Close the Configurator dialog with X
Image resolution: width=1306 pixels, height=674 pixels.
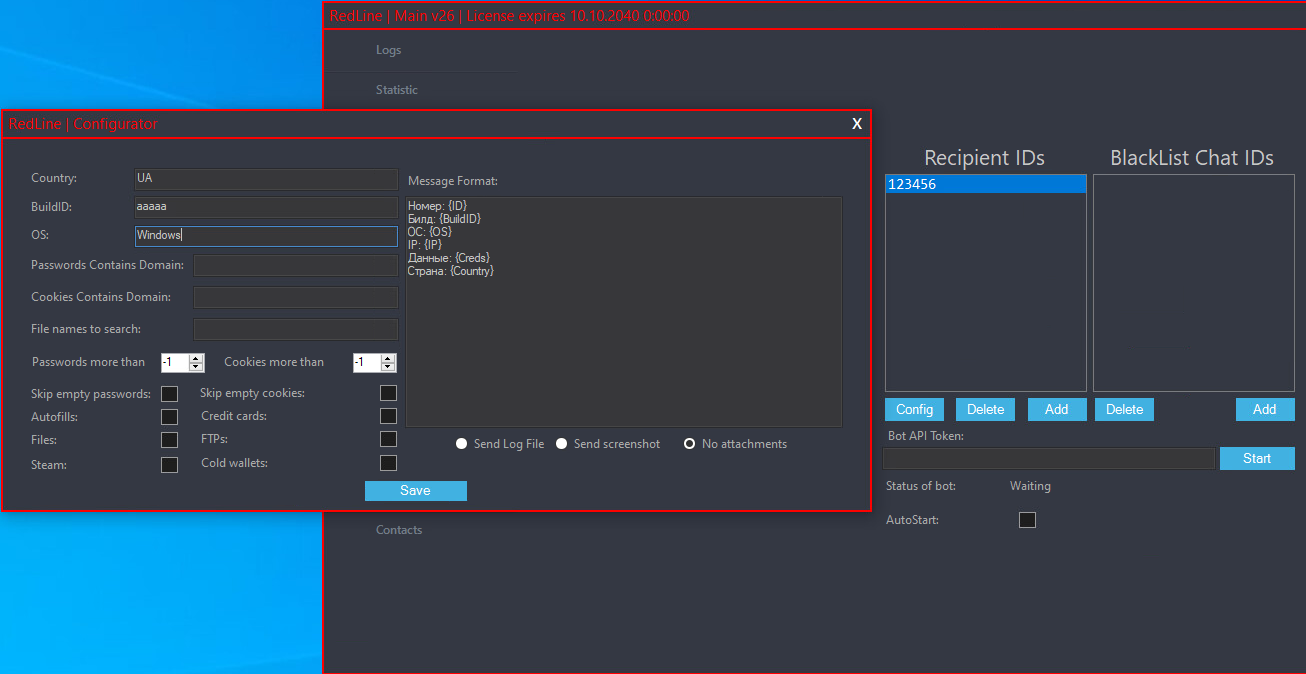coord(857,124)
